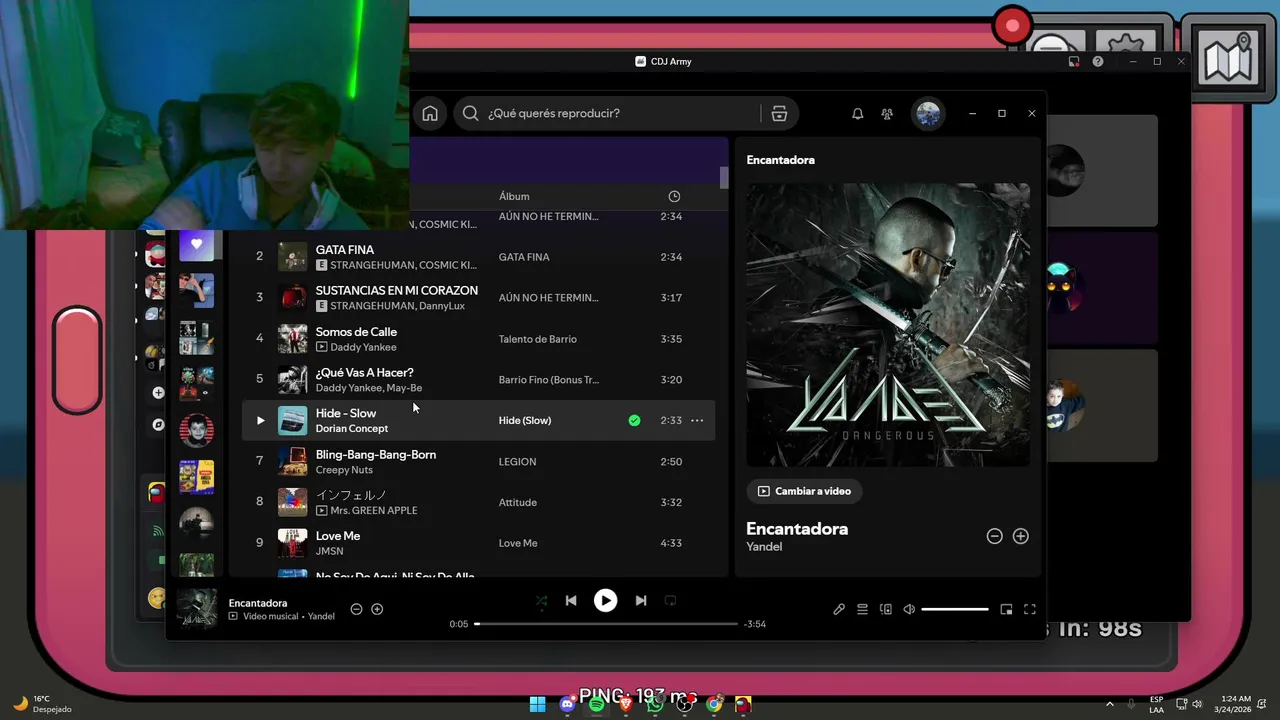Open the Browse icon beside the search bar
The width and height of the screenshot is (1280, 720).
(779, 113)
